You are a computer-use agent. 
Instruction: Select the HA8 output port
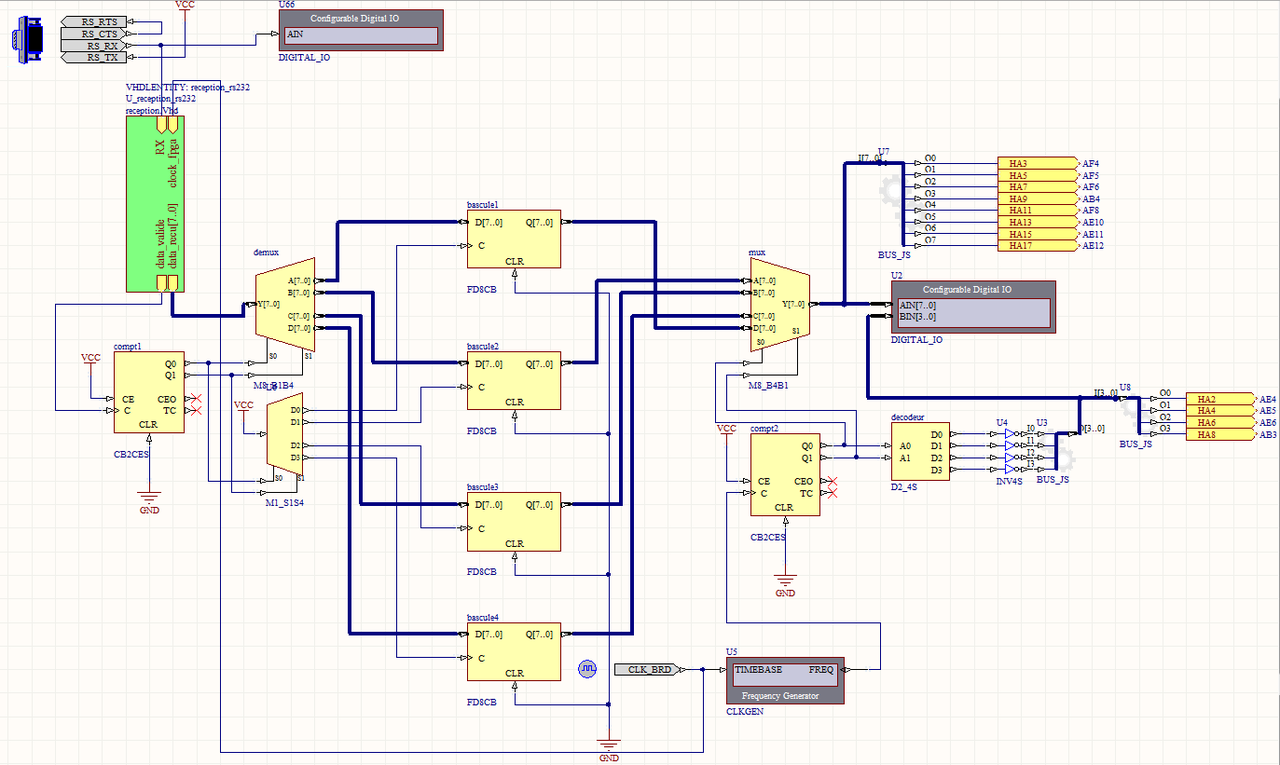click(1212, 434)
